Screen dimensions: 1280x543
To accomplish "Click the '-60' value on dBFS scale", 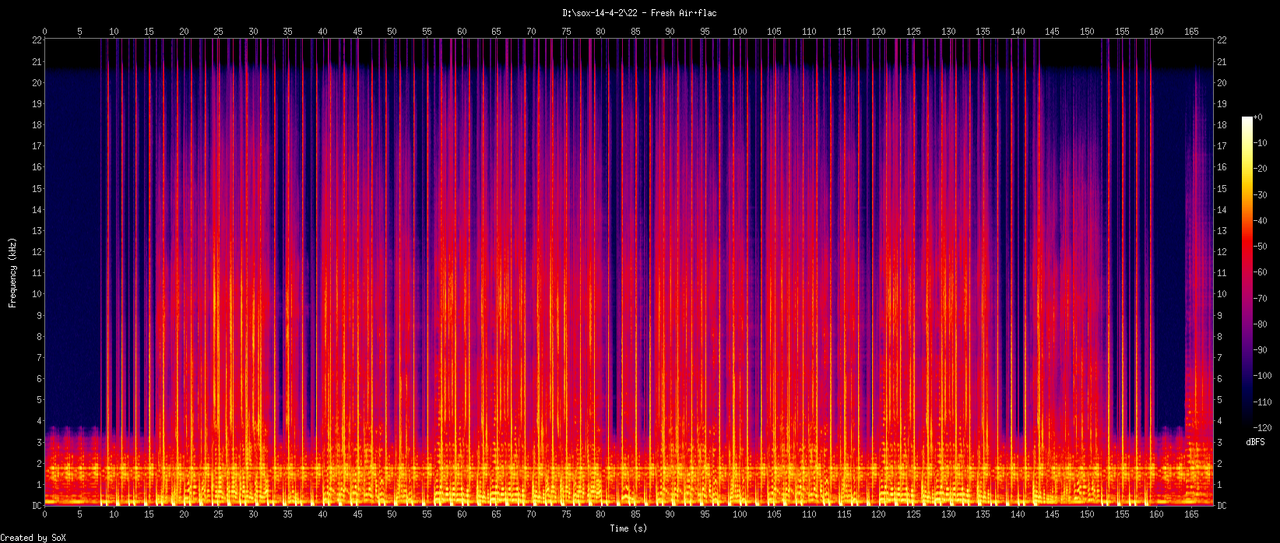I will [1263, 272].
